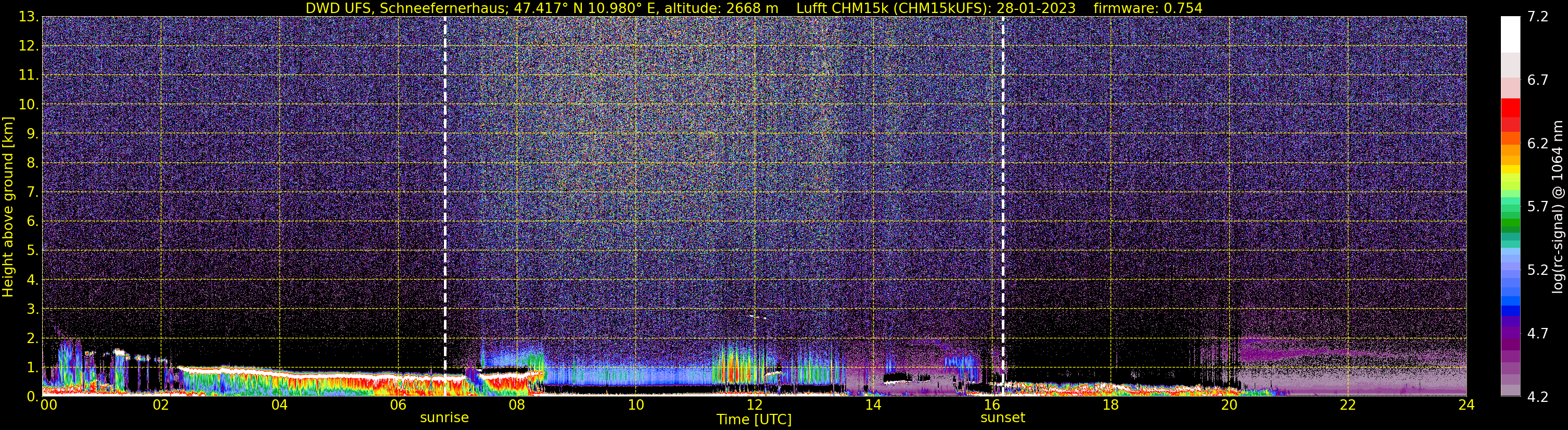1568x430 pixels.
Task: Click the "log(rc-signal) @ 1064 nm" colorbar title
Action: pyautogui.click(x=1556, y=207)
